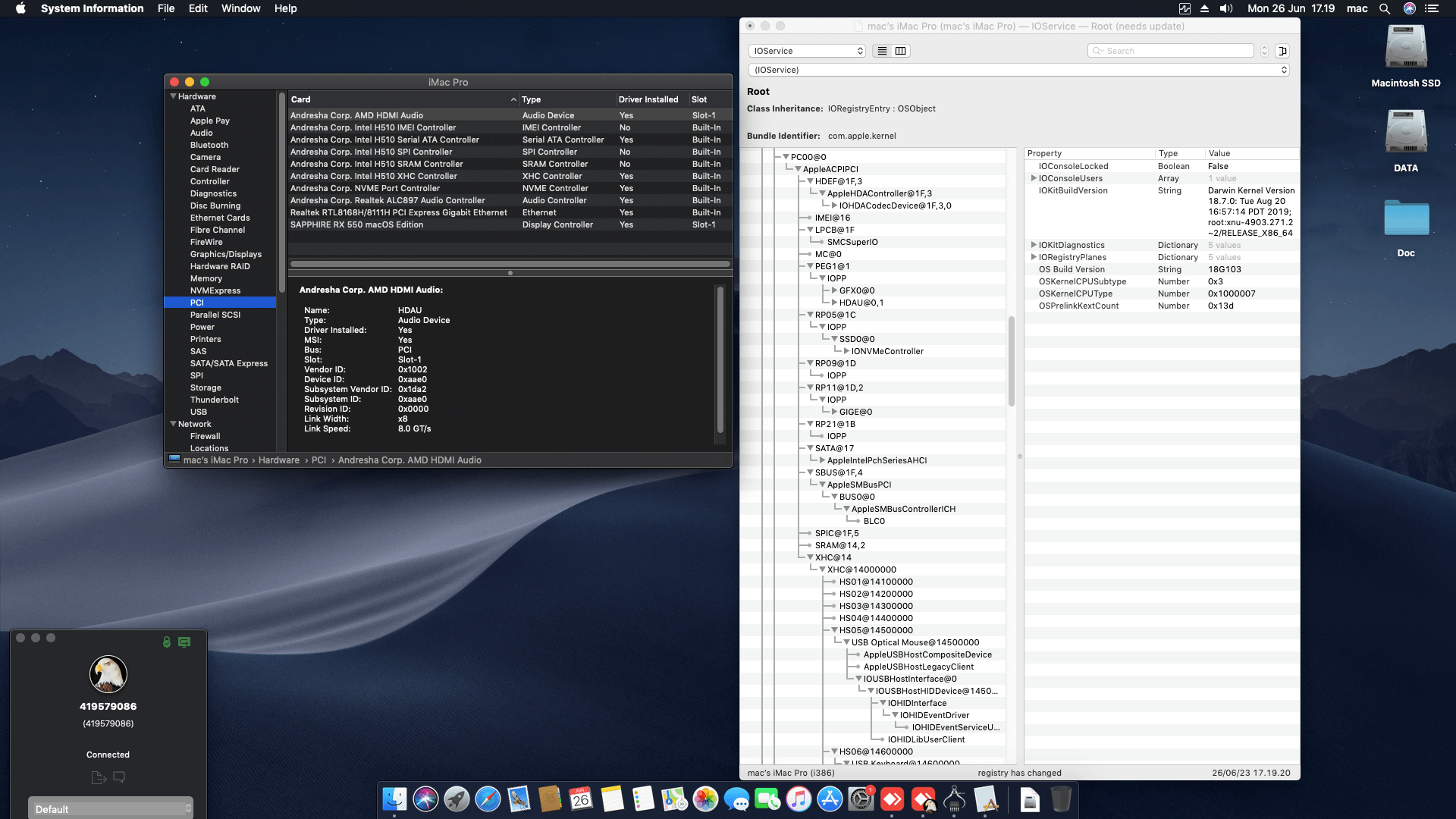The width and height of the screenshot is (1456, 819).
Task: Open the Apple menu
Action: pos(20,8)
